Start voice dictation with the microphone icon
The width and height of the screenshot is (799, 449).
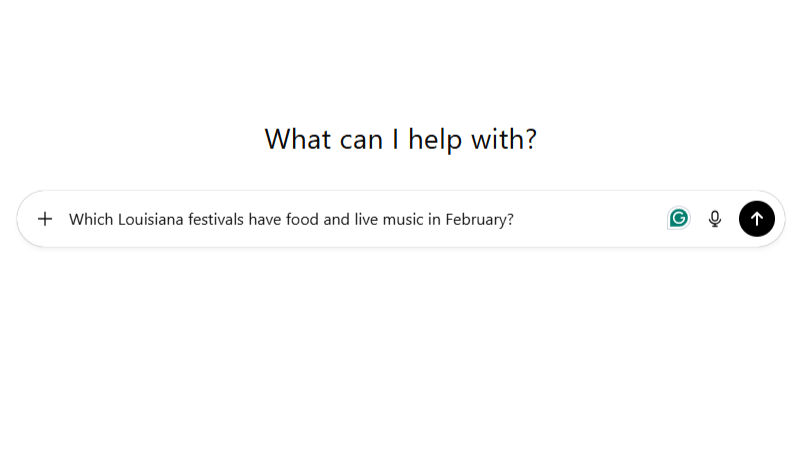(715, 219)
